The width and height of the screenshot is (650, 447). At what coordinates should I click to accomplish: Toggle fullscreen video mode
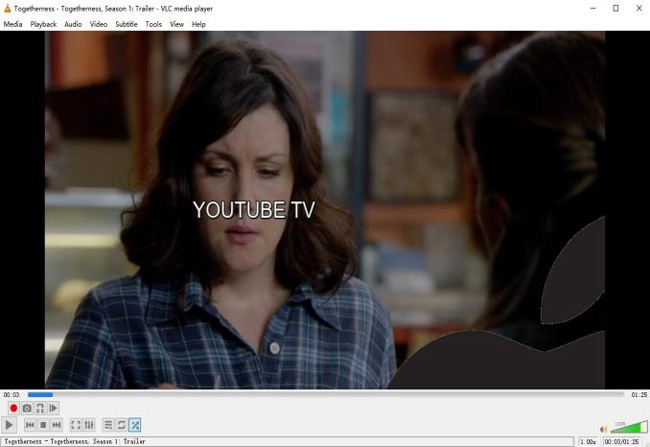tap(75, 425)
